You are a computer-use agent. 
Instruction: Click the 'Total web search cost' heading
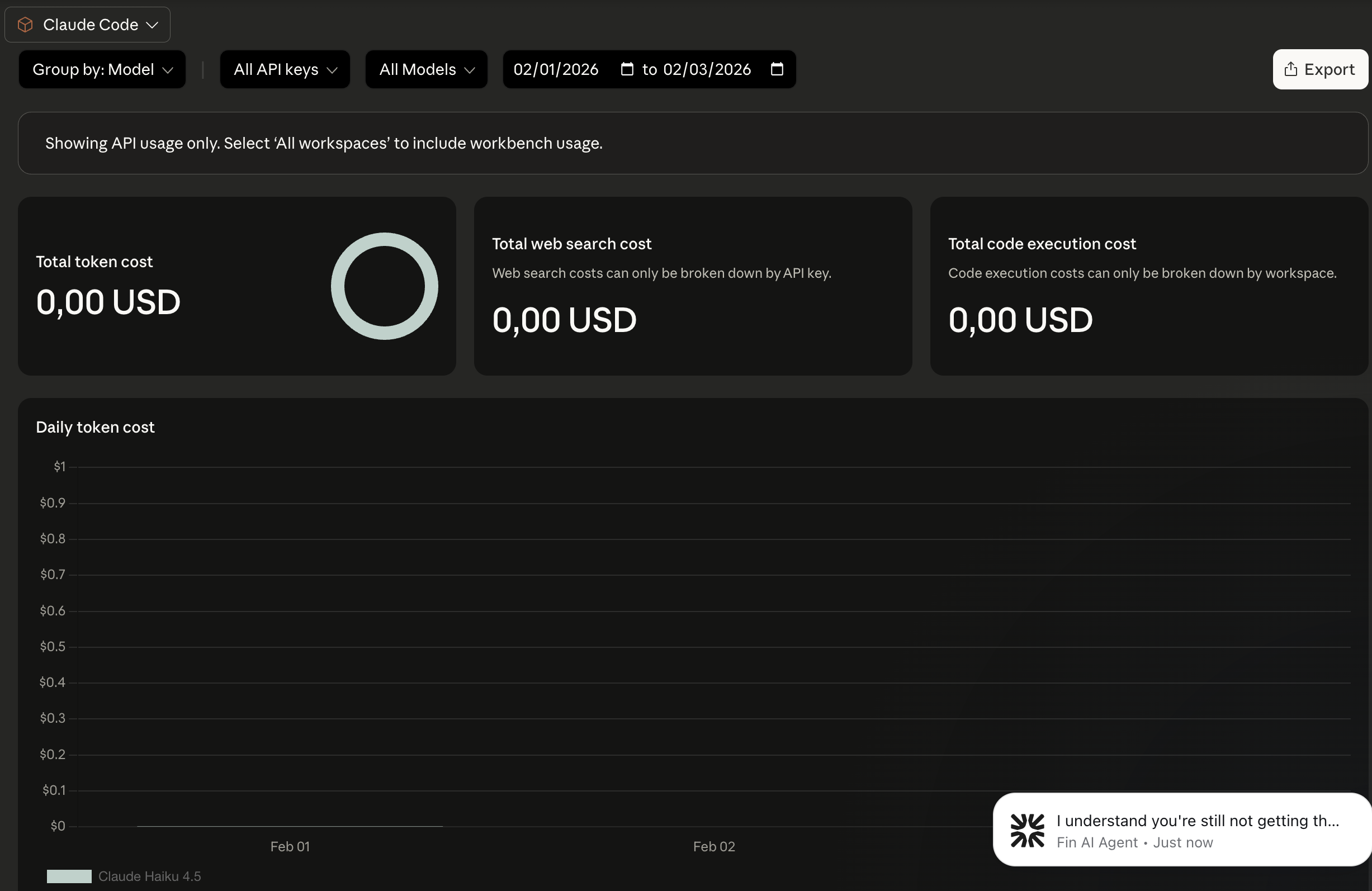point(572,244)
